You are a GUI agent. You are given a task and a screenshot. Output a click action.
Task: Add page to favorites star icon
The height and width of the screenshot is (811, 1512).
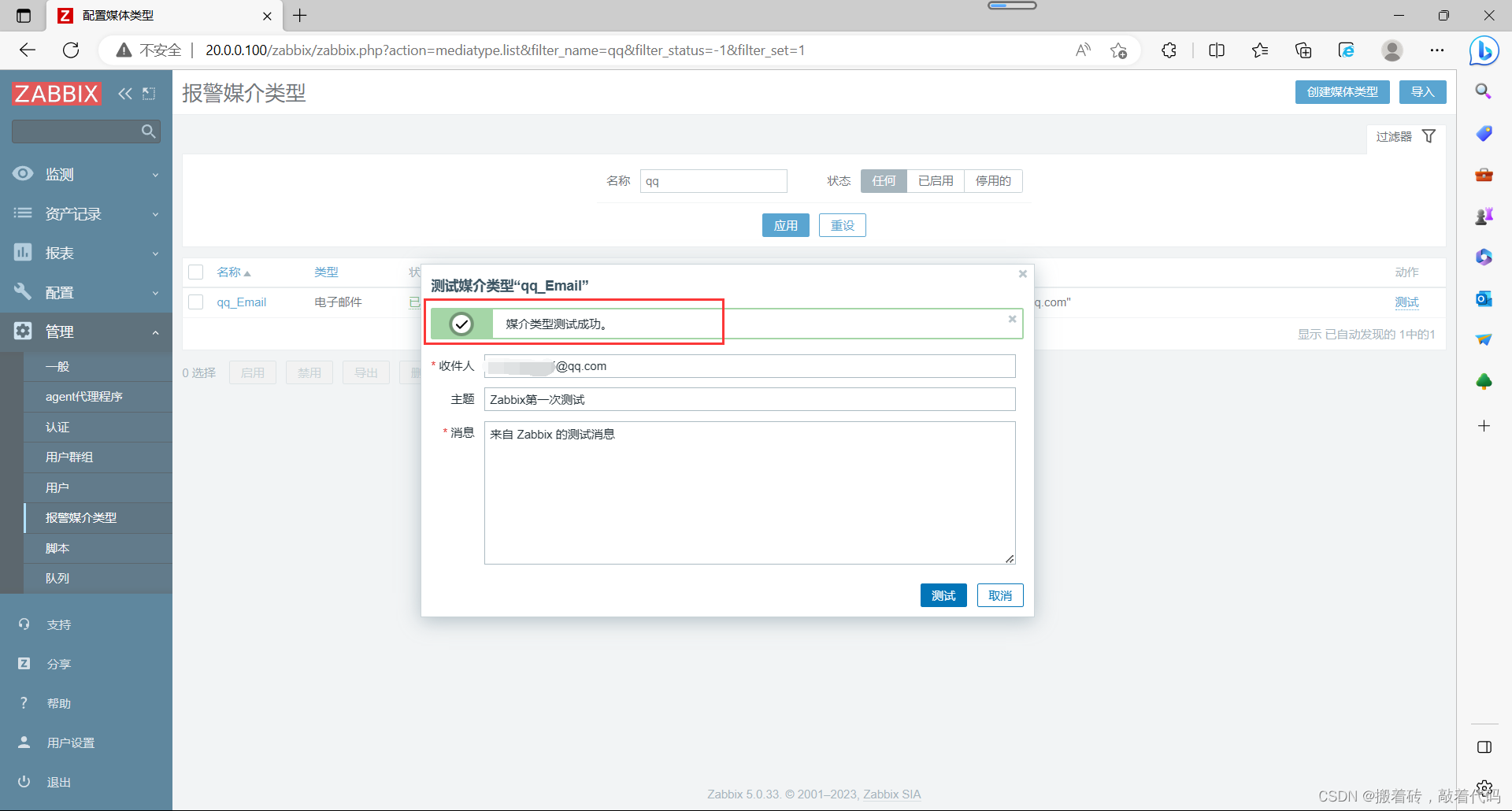click(x=1118, y=50)
